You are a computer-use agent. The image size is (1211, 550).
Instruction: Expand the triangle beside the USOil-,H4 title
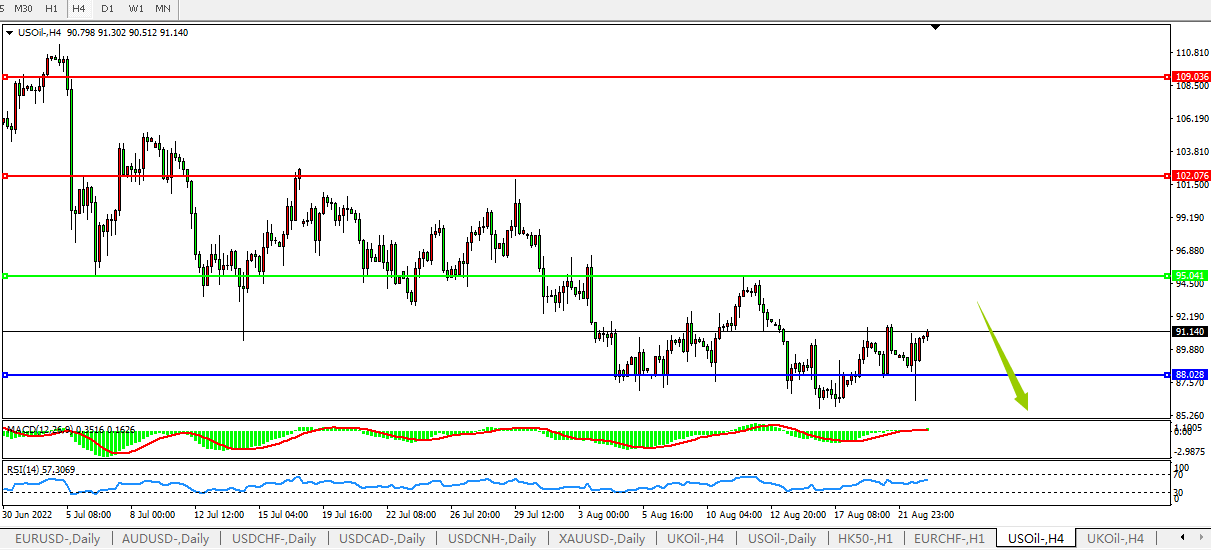pyautogui.click(x=10, y=33)
